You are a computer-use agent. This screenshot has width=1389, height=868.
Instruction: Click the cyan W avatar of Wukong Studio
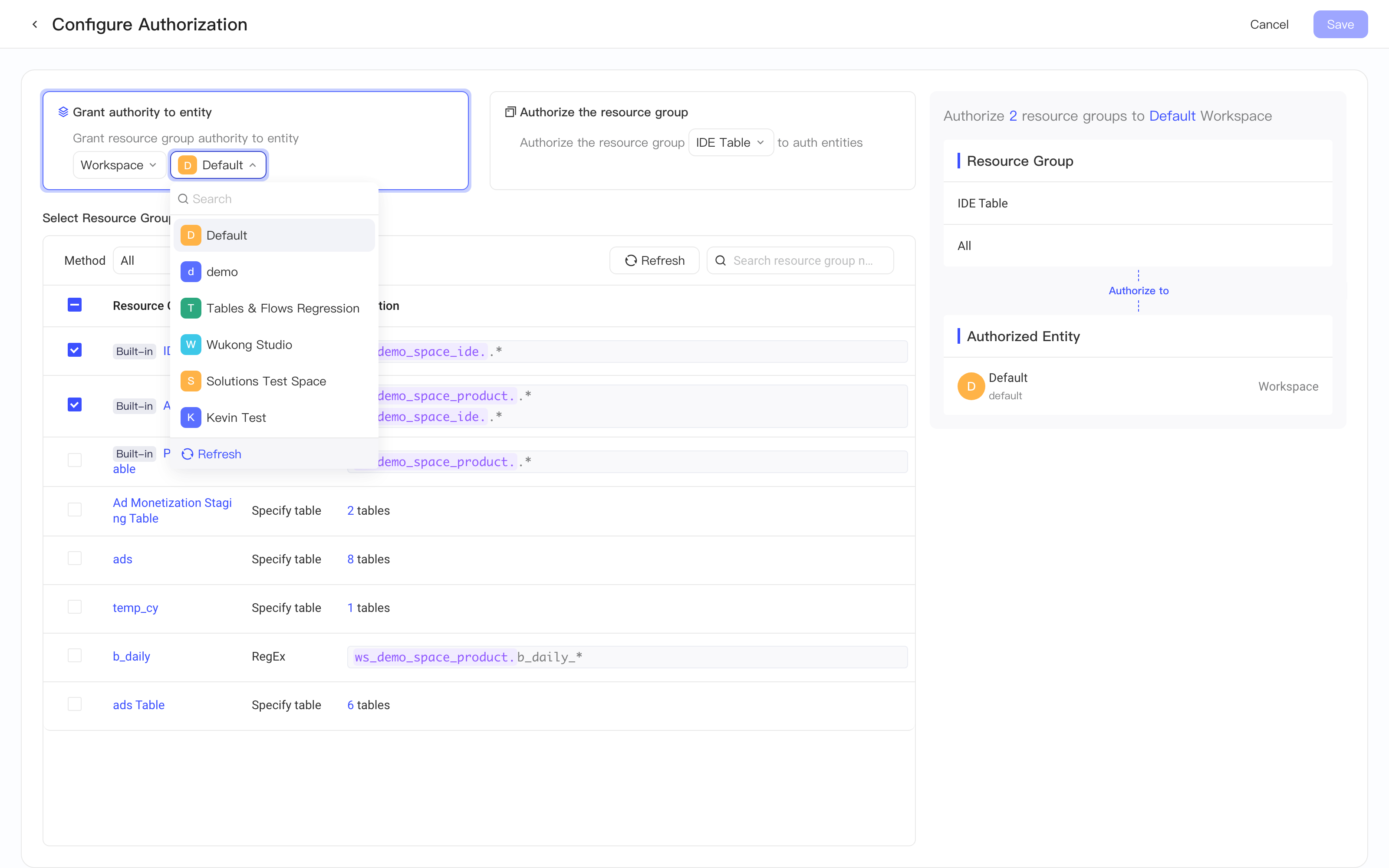tap(191, 345)
